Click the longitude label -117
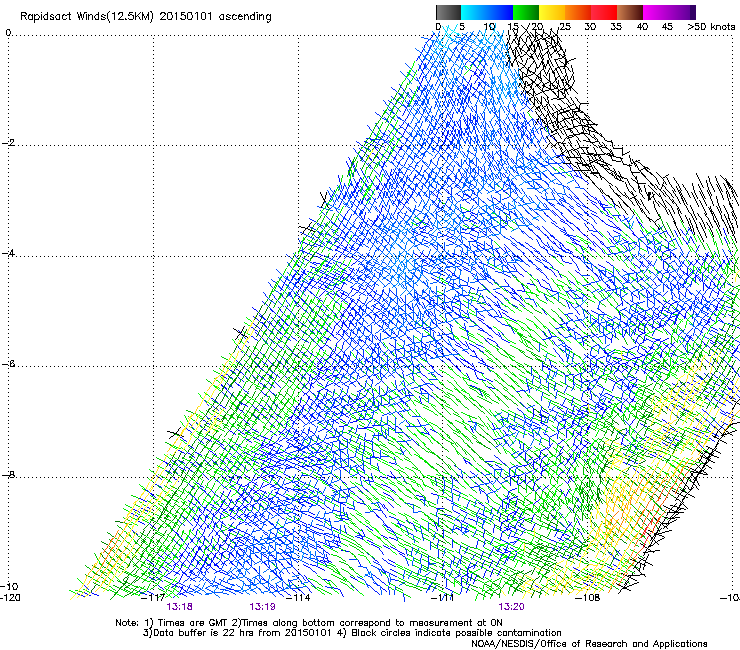740x650 pixels. click(153, 598)
